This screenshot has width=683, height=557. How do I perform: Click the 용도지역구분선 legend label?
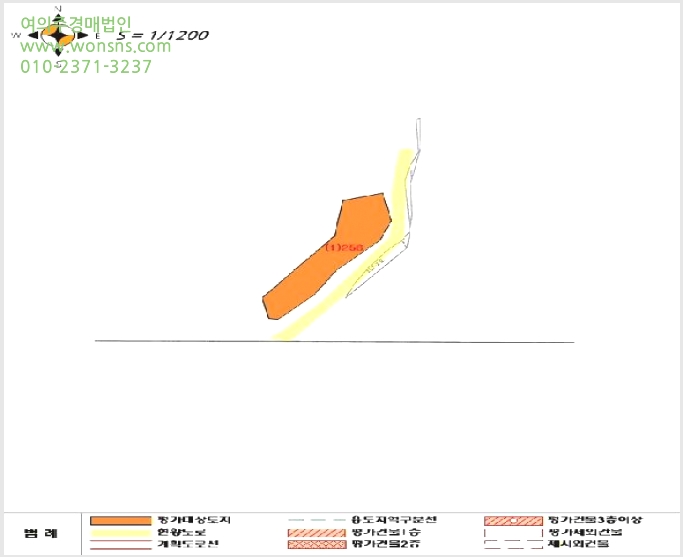394,520
